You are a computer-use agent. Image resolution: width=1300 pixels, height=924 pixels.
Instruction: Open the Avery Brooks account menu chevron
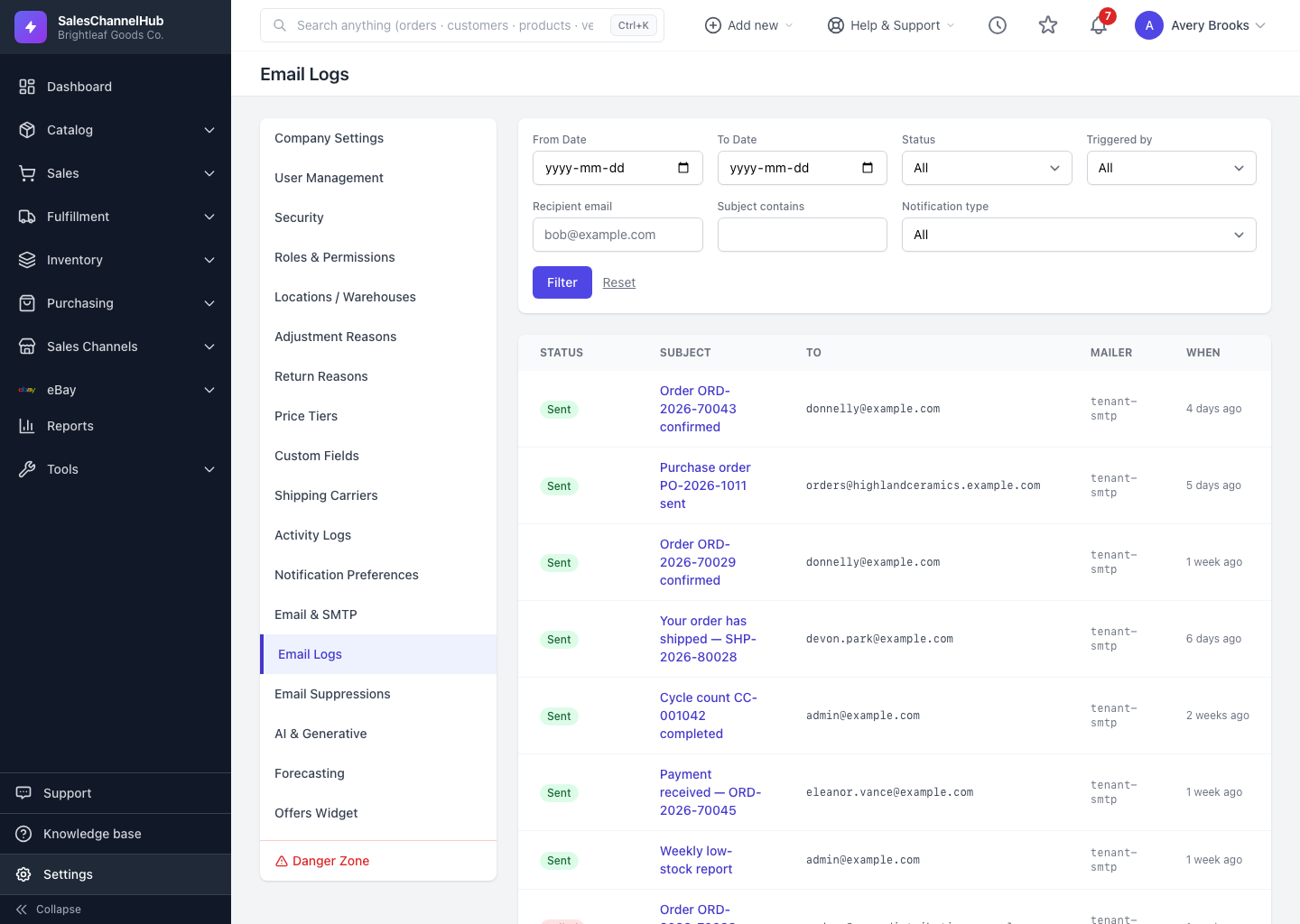pyautogui.click(x=1260, y=25)
